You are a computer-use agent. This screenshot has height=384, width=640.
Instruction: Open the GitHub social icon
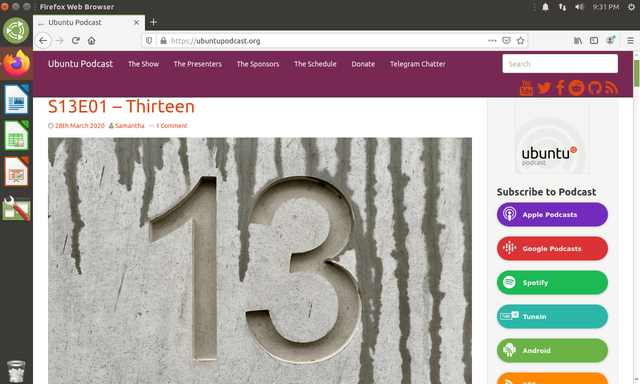(x=595, y=88)
